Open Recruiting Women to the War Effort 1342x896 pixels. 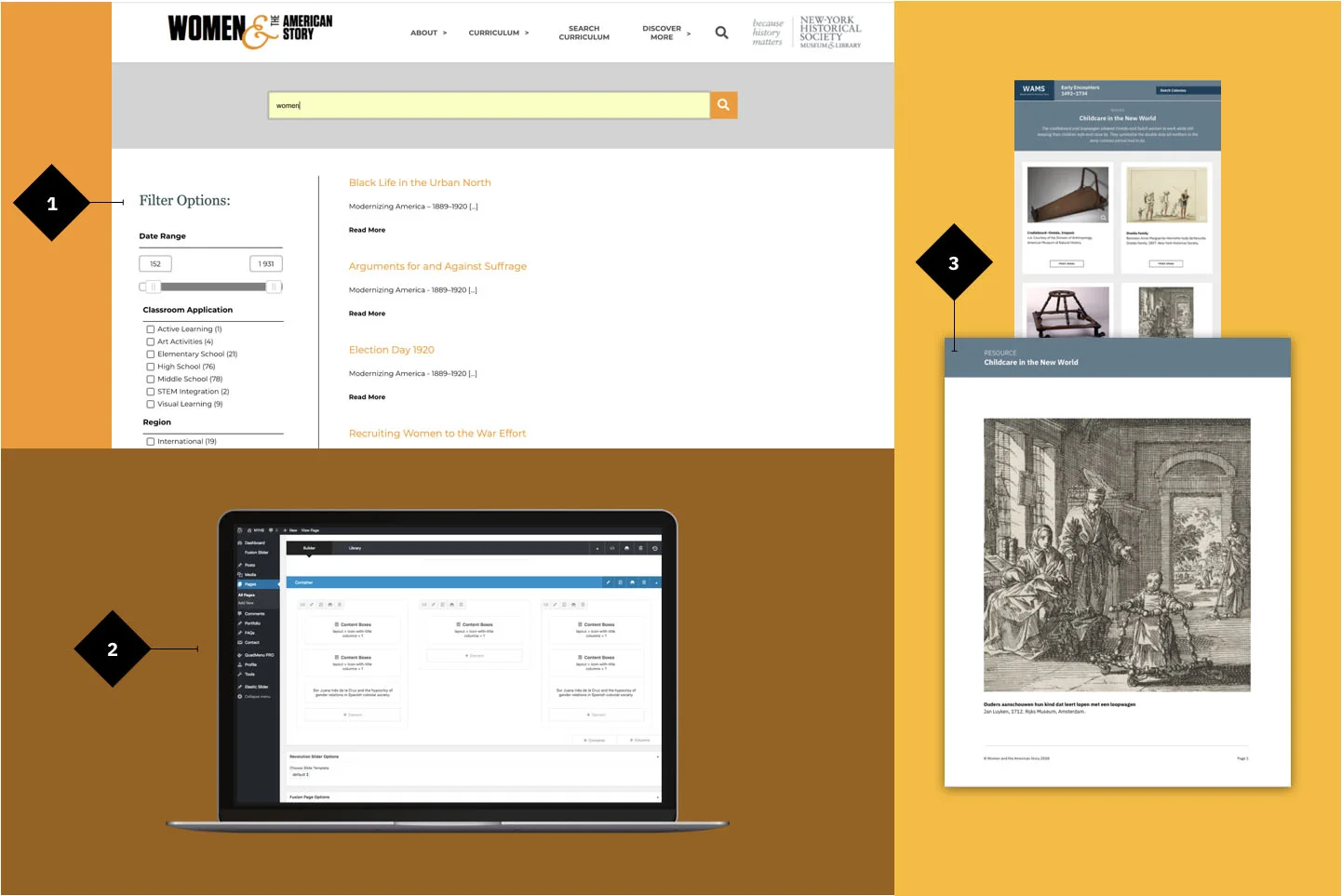437,434
